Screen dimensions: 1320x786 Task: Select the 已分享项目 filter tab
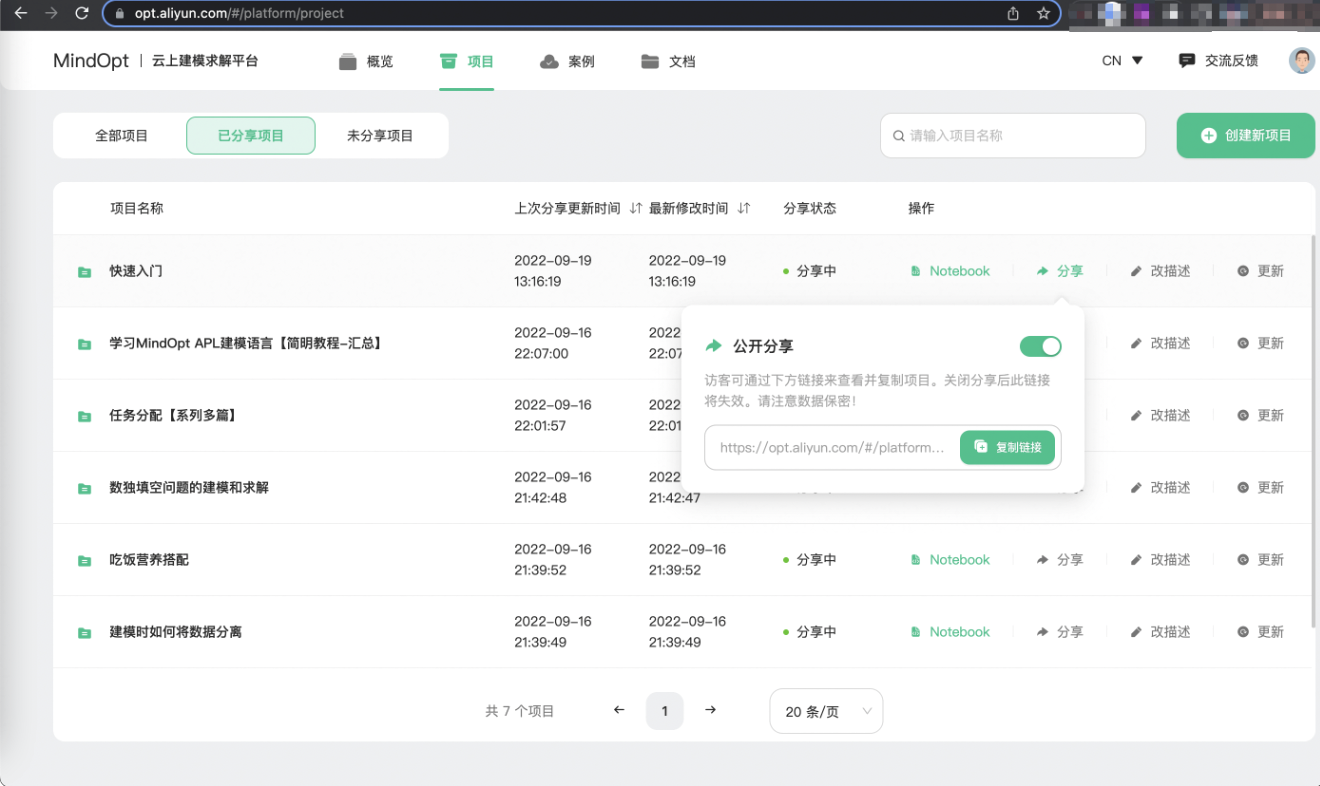(251, 135)
